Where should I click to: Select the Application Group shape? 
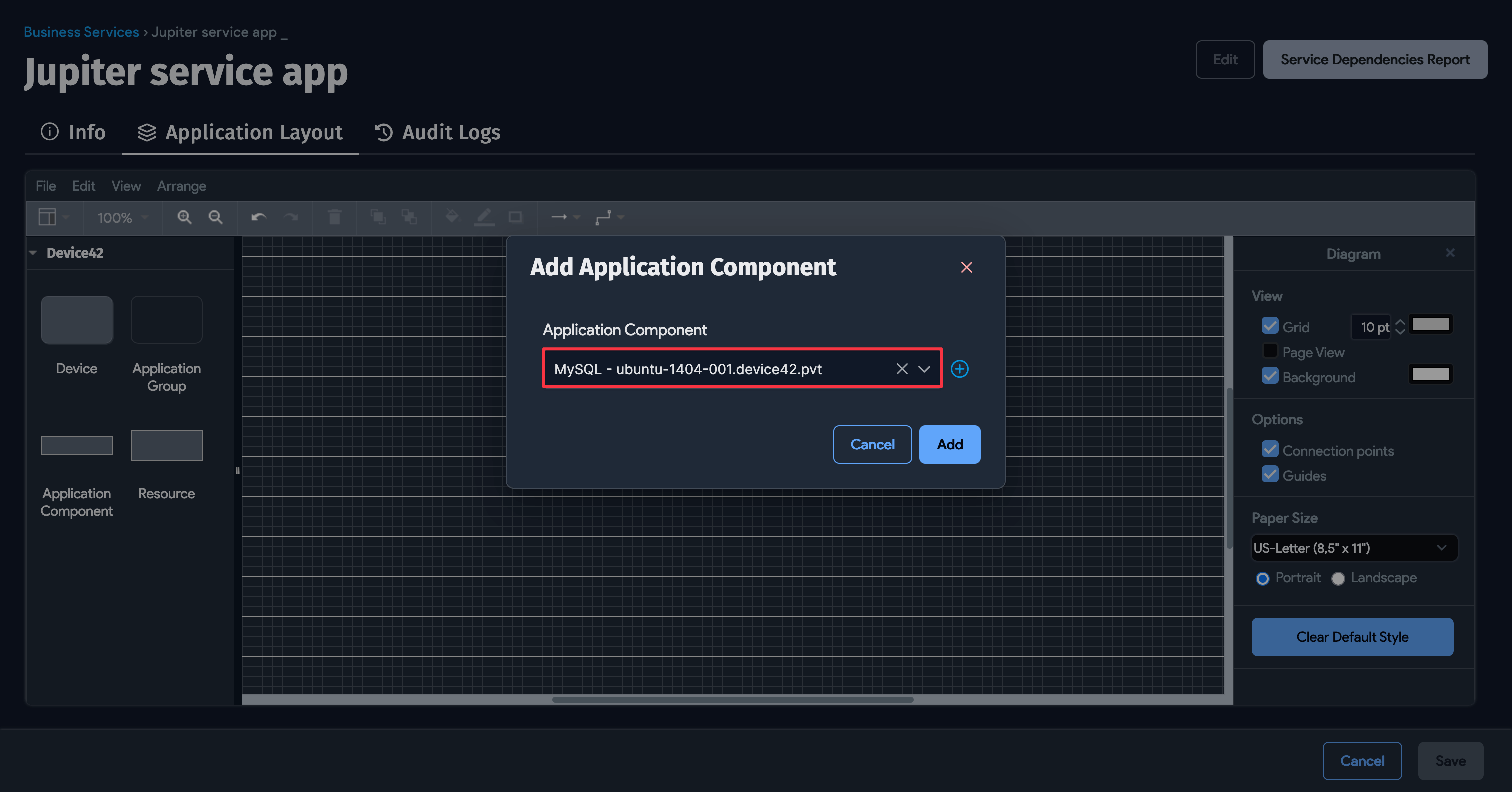coord(166,320)
